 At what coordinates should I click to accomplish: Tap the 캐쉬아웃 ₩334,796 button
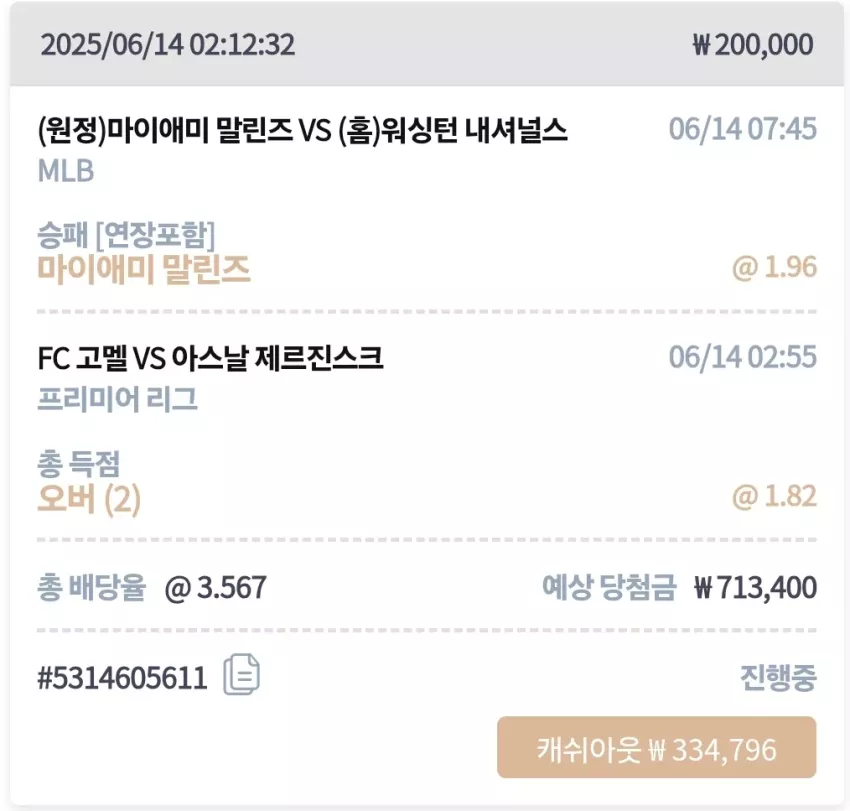656,748
